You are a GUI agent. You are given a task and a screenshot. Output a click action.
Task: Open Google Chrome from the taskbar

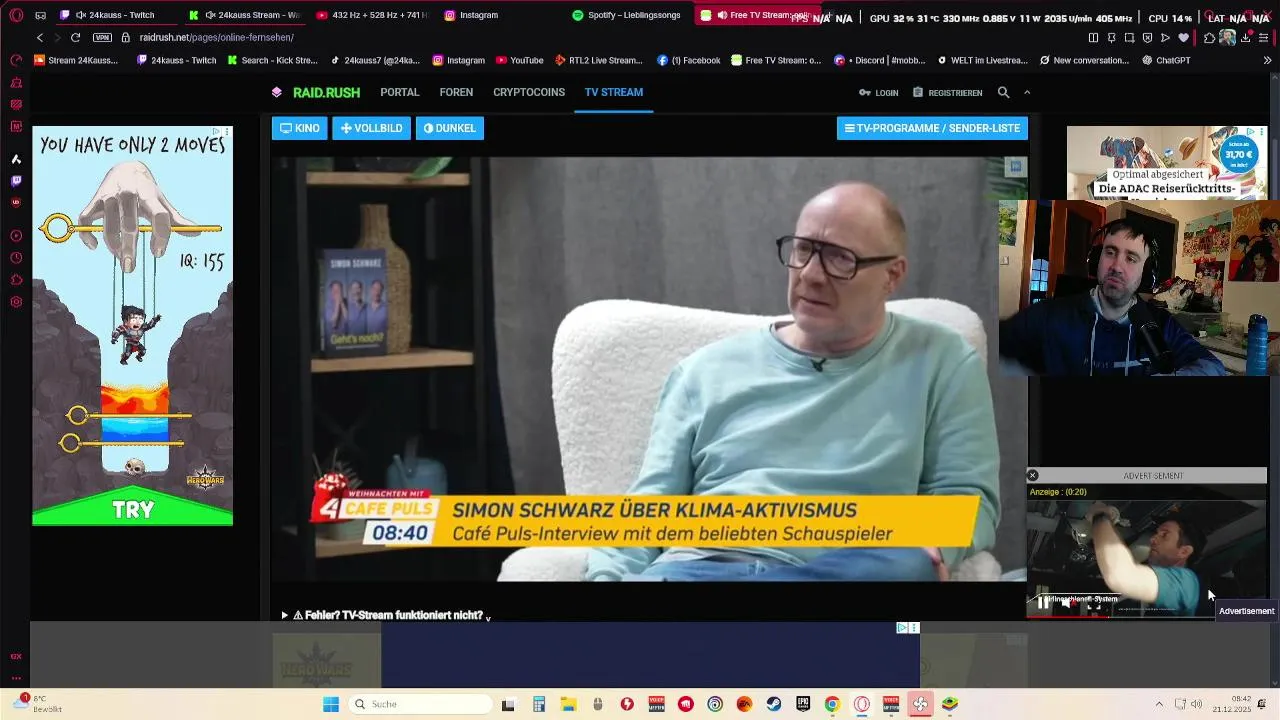pos(832,704)
